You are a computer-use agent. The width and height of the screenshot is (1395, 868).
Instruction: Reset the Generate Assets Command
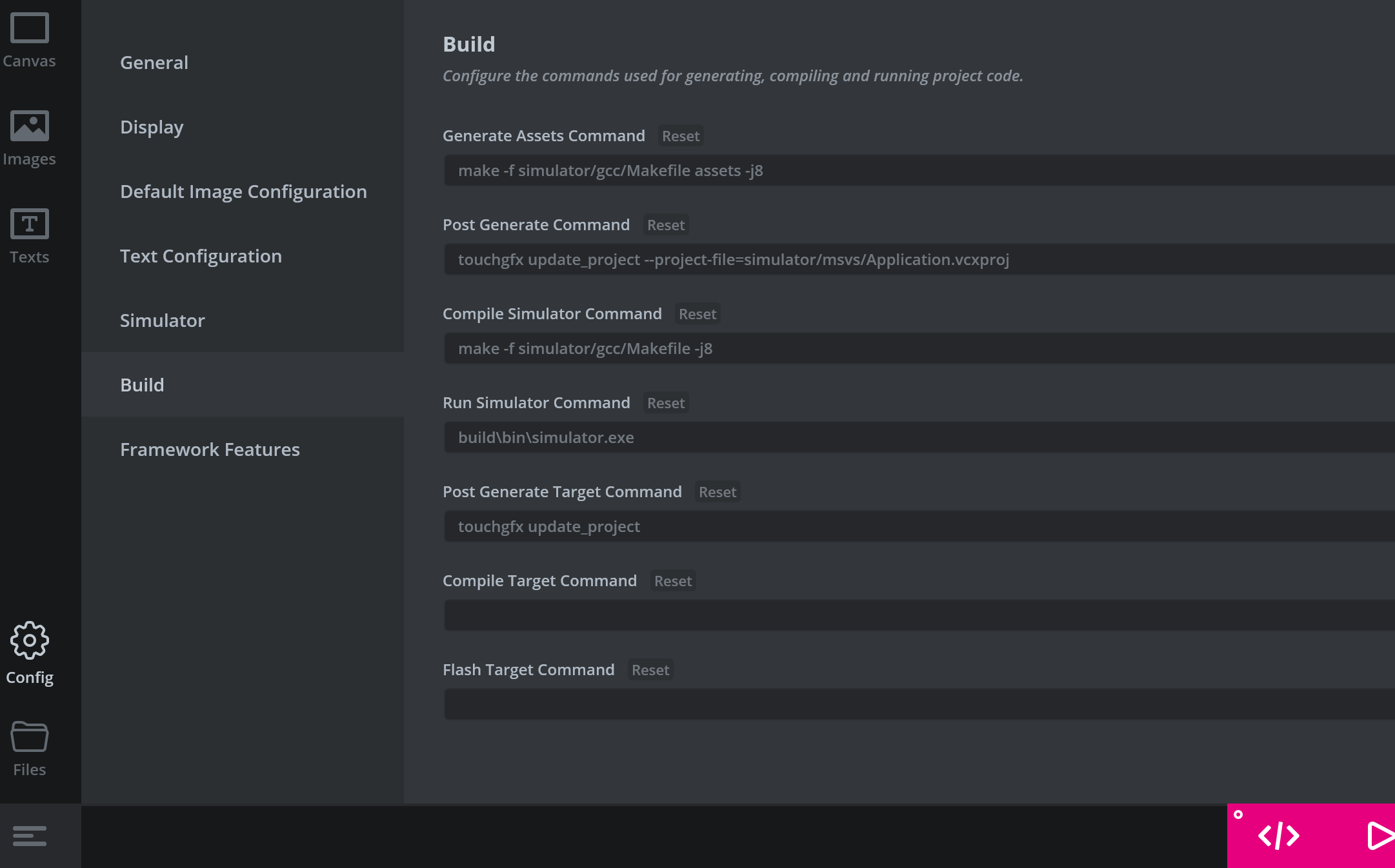tap(680, 136)
